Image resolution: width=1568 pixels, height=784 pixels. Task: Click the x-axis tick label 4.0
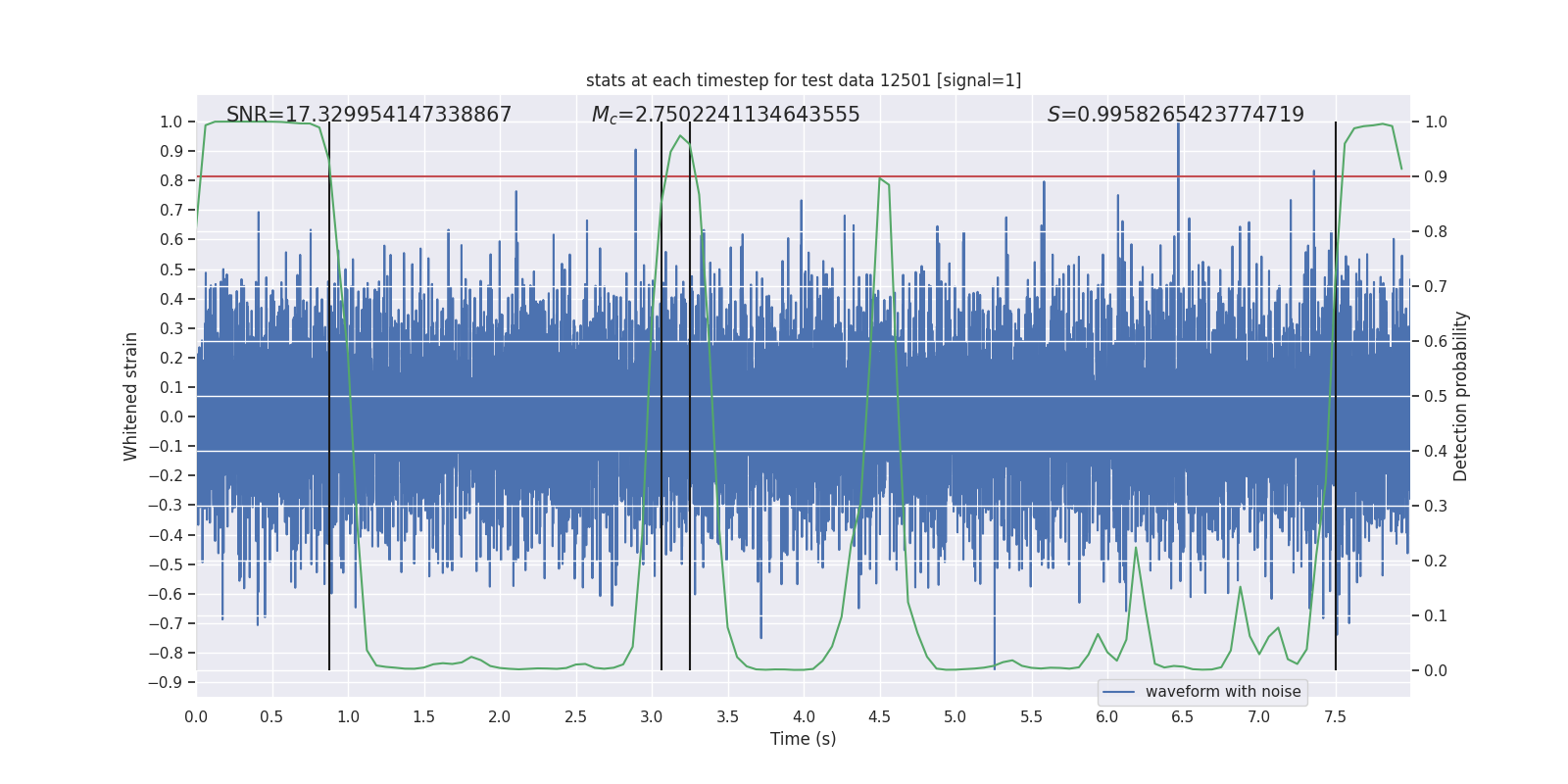pos(804,716)
